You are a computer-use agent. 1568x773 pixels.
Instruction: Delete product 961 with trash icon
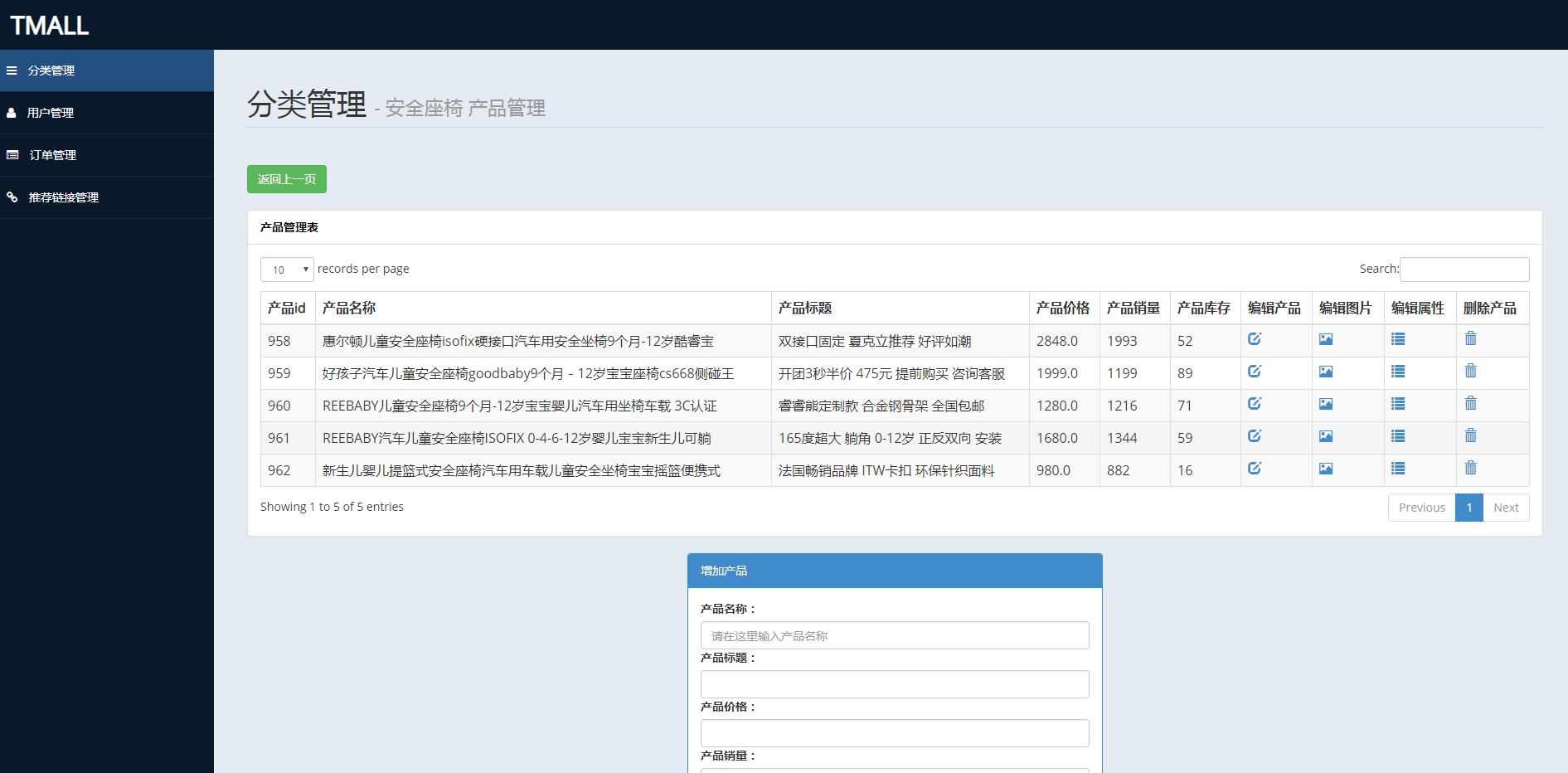click(1471, 435)
